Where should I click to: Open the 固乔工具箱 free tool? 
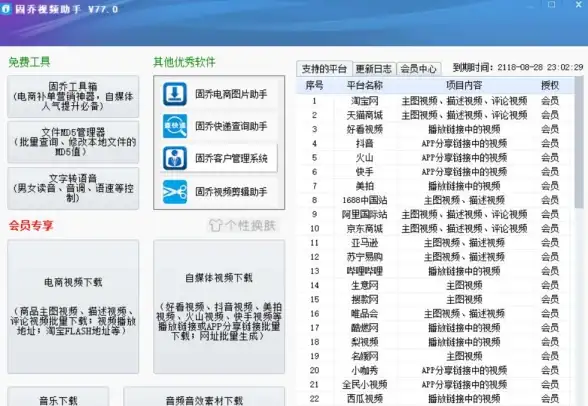73,96
